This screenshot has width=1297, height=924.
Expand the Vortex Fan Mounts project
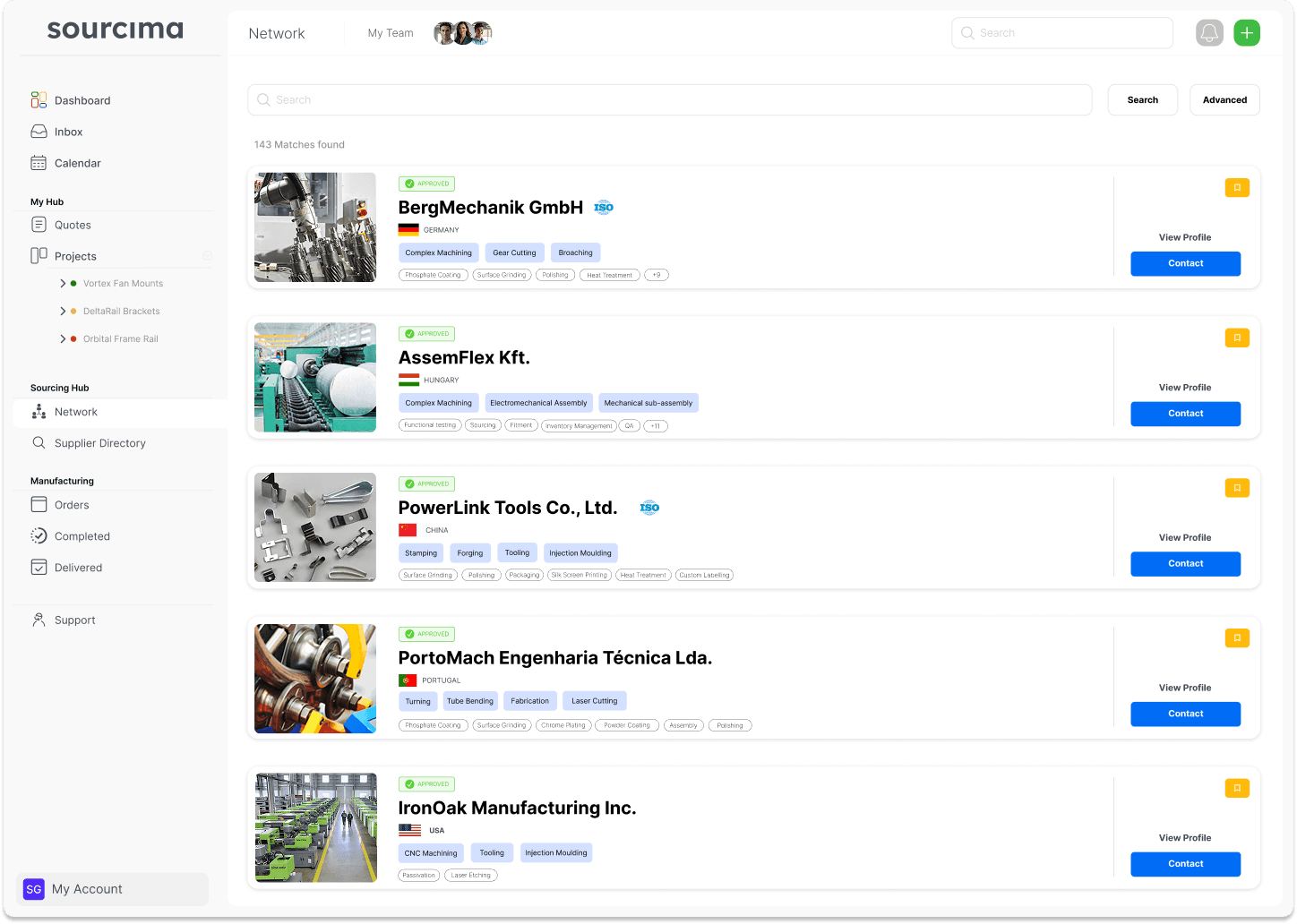63,284
